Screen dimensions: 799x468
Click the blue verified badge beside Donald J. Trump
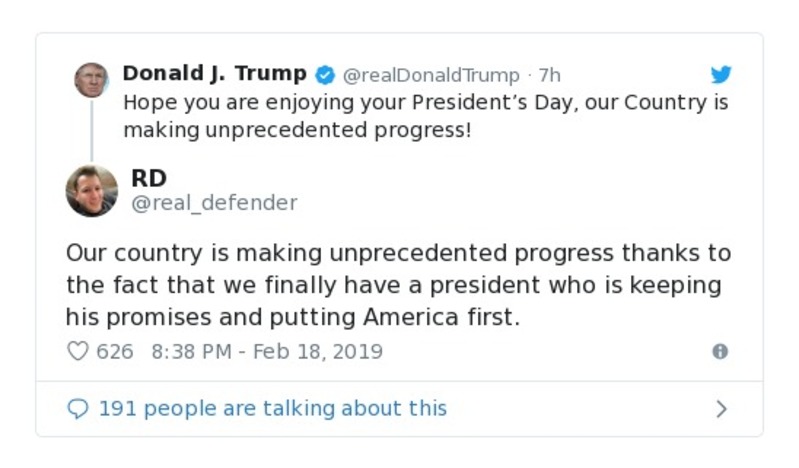[x=325, y=75]
